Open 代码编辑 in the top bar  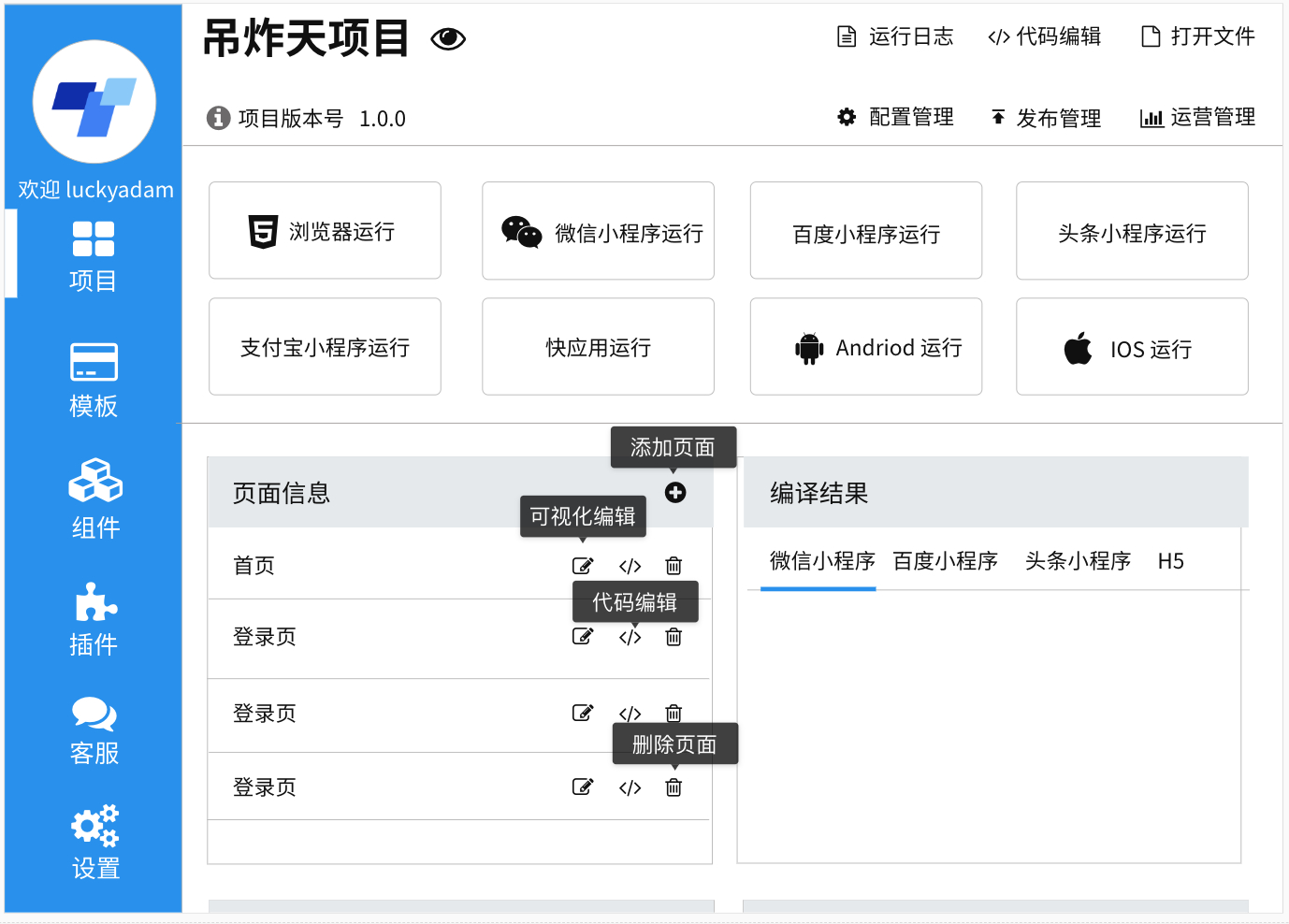(x=1044, y=36)
